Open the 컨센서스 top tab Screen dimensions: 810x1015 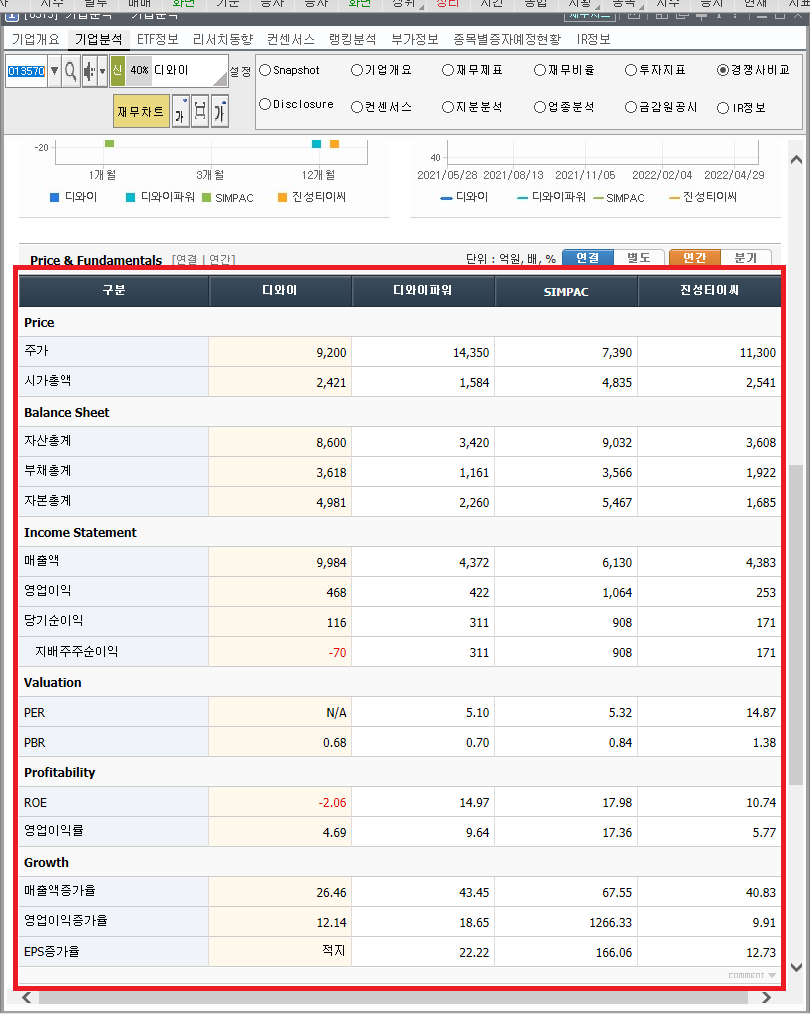[291, 39]
